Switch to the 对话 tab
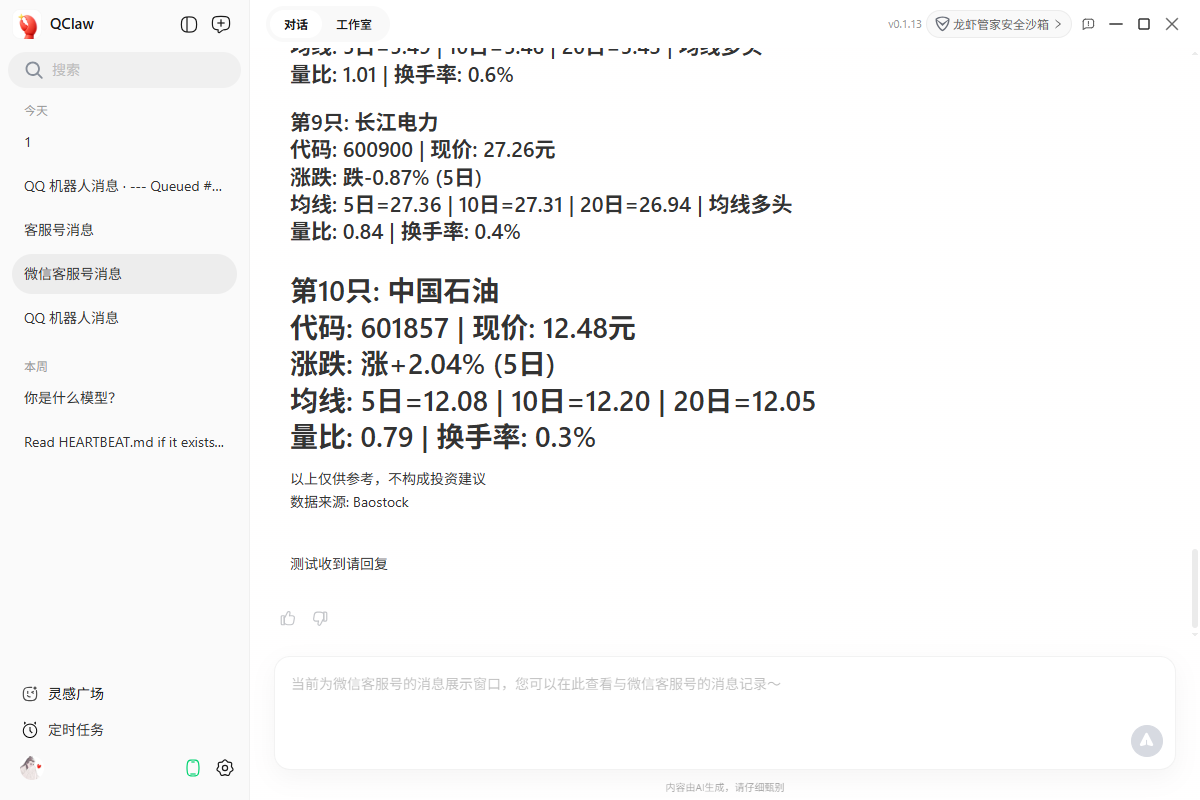 click(x=295, y=25)
